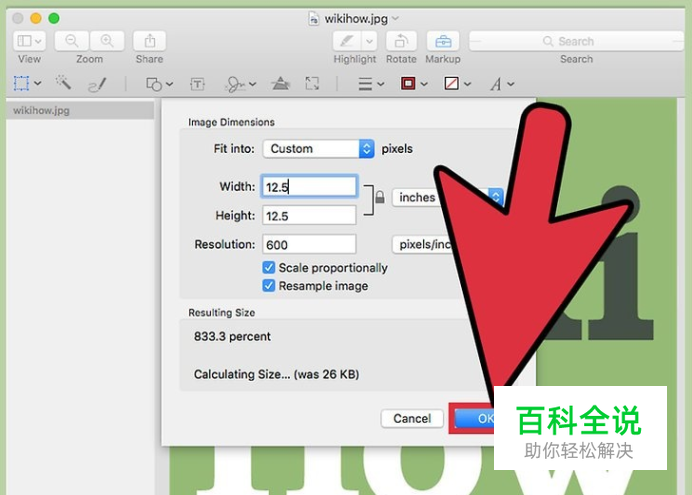Click the blue OK button
692x495 pixels.
tap(474, 418)
